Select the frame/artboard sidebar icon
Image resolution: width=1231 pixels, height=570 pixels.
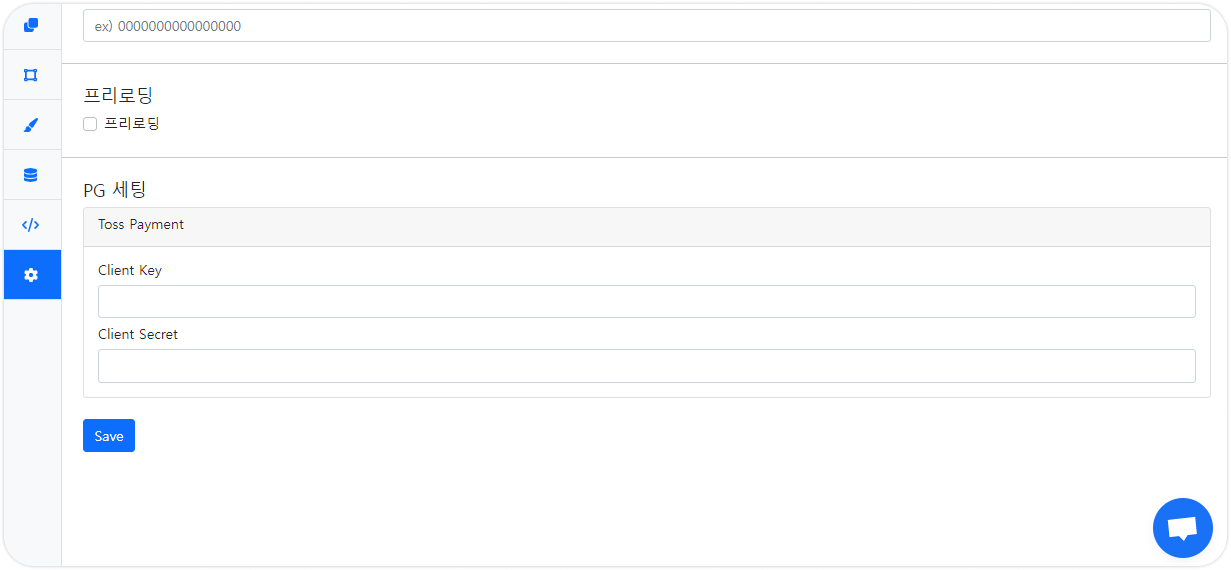pos(31,75)
